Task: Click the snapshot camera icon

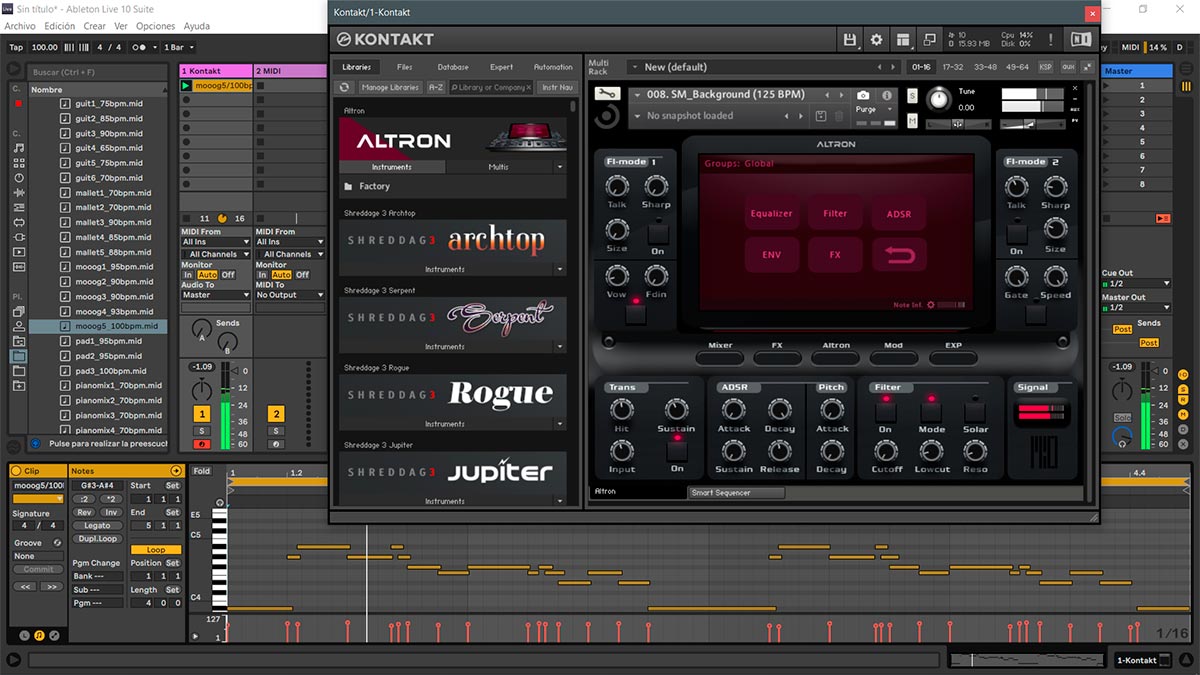Action: [x=863, y=95]
